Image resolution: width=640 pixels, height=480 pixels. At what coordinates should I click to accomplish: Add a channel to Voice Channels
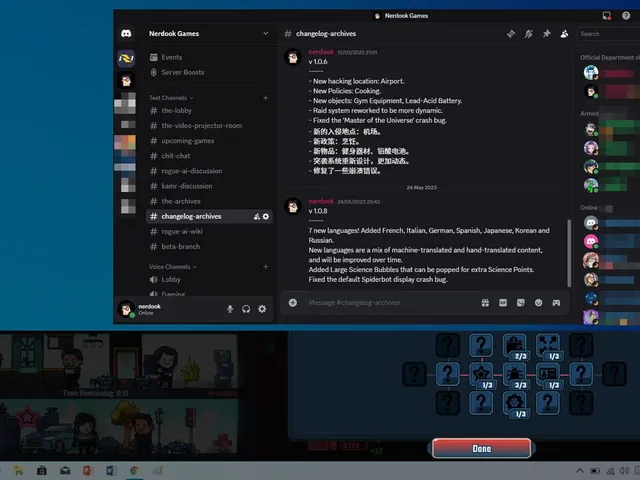coord(265,267)
